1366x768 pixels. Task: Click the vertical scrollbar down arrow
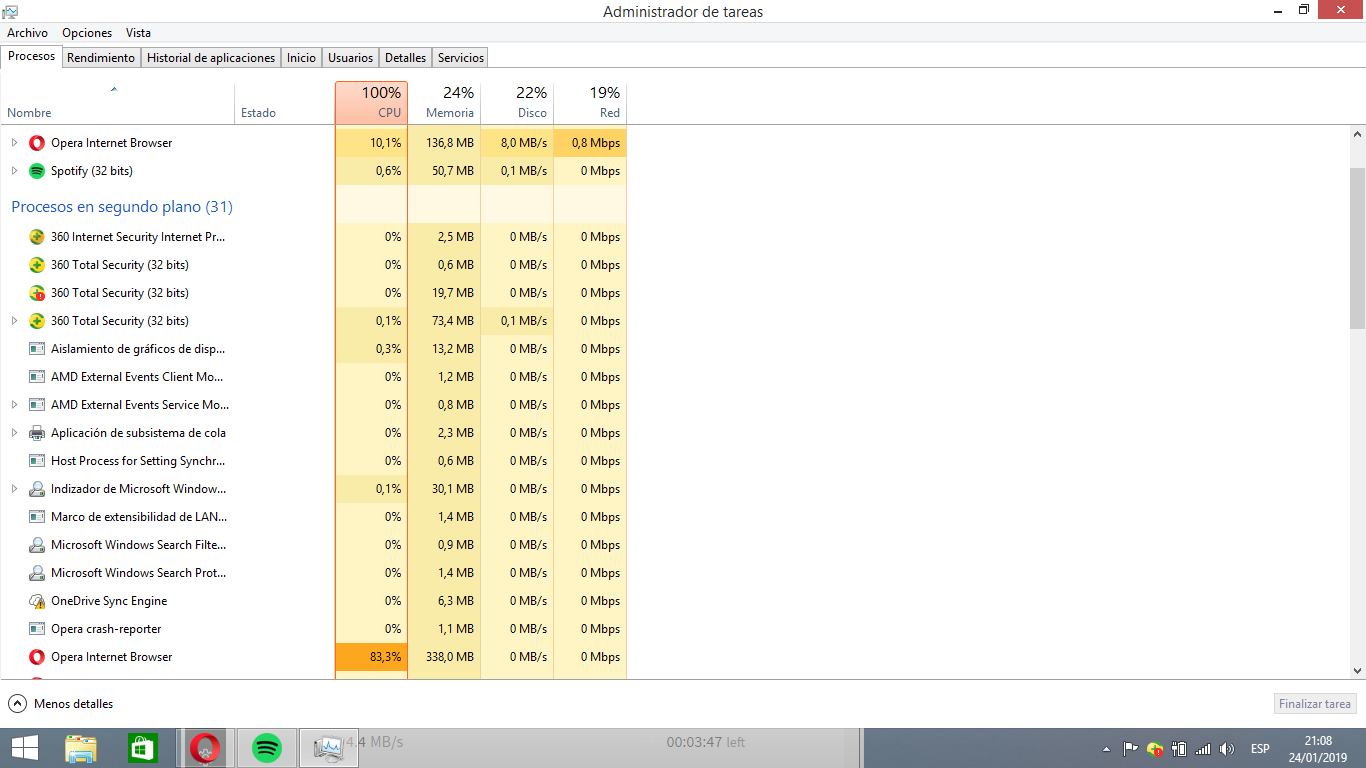tap(1357, 671)
